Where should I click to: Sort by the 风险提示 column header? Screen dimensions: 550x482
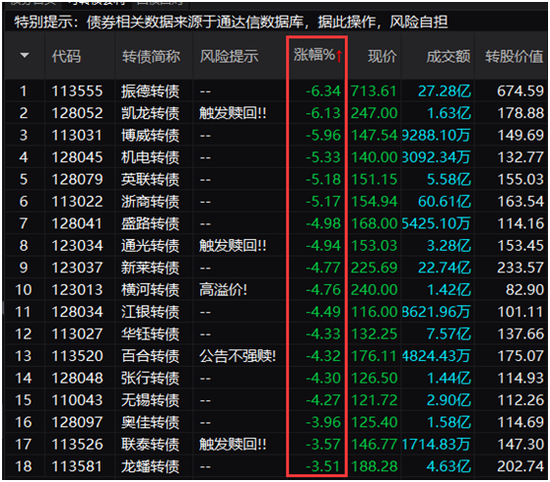click(229, 56)
